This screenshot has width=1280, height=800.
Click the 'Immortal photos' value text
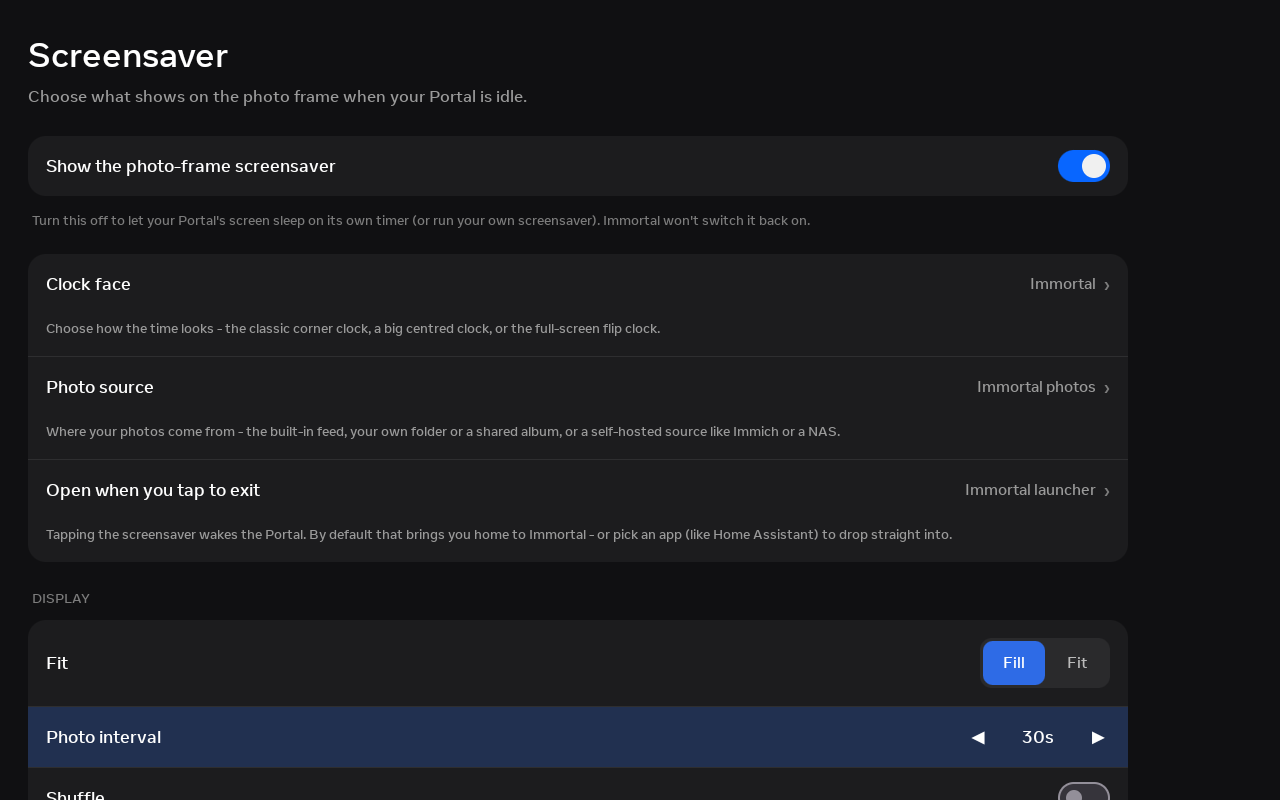(1036, 387)
